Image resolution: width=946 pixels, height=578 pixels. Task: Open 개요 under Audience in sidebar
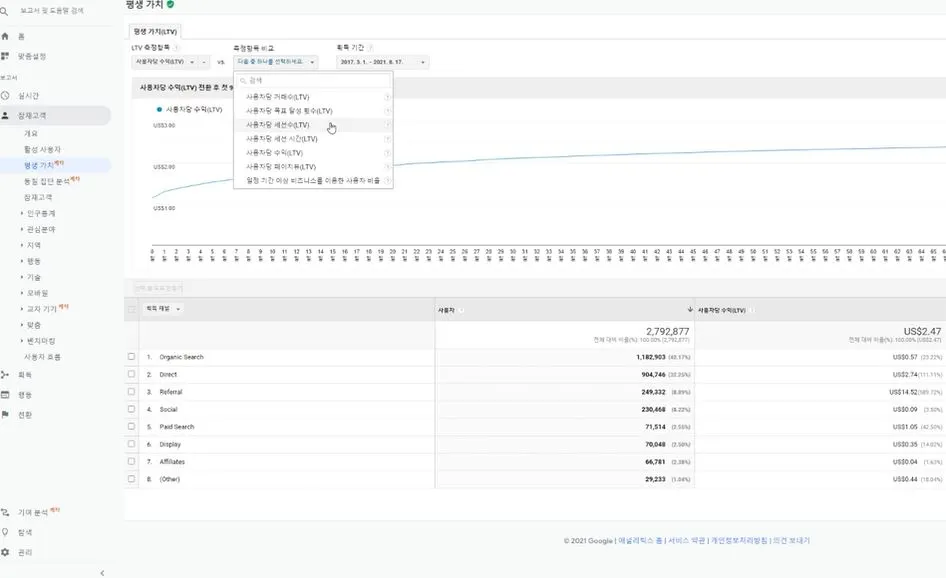click(x=31, y=133)
